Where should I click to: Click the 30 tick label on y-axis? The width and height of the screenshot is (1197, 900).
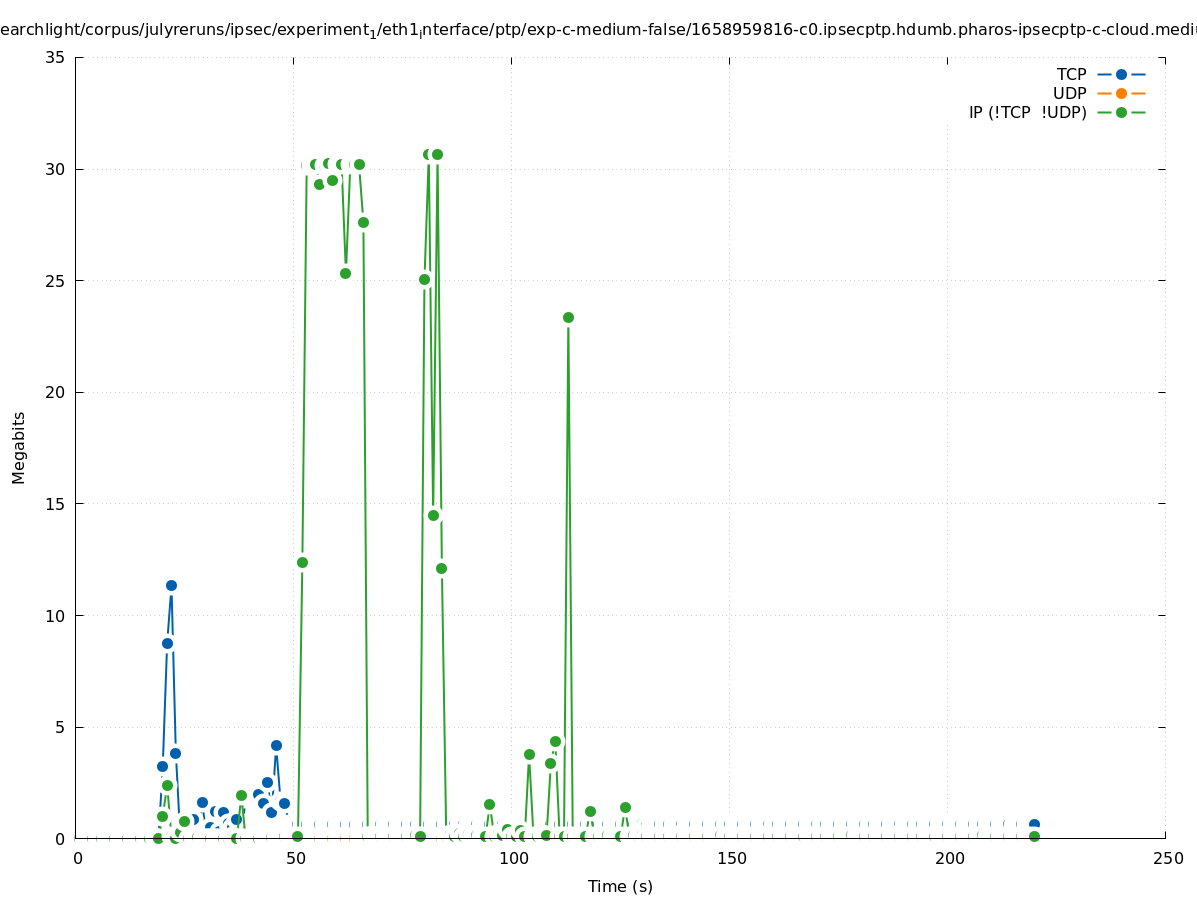pos(56,169)
